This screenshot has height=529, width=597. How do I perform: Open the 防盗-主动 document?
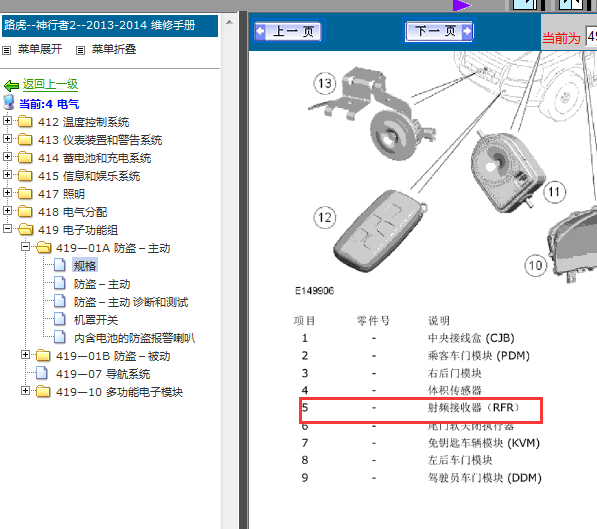click(x=102, y=284)
